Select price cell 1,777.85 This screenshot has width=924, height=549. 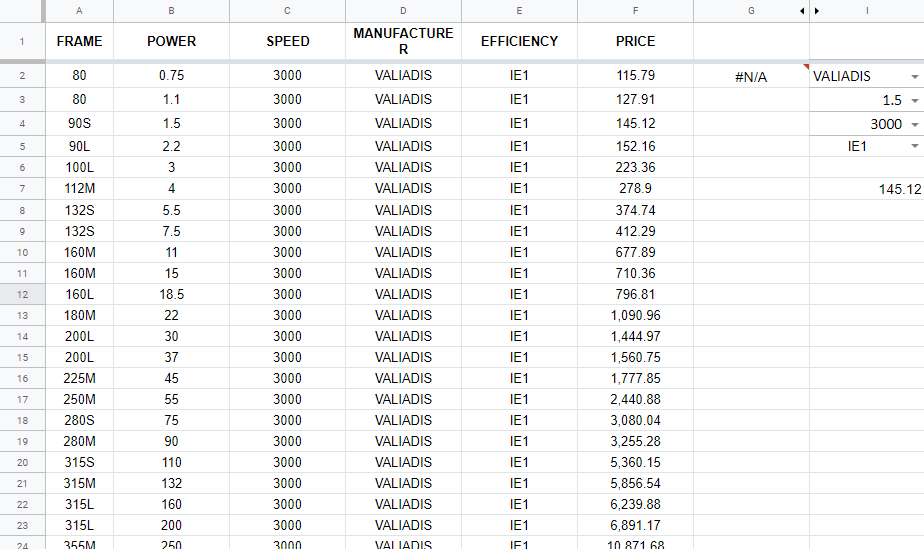point(635,378)
